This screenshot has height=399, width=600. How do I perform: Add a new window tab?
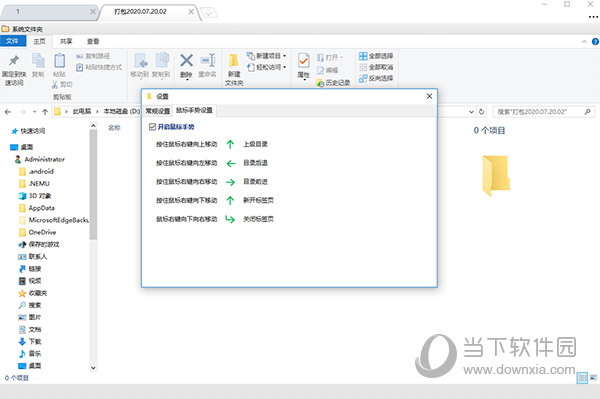pos(209,13)
